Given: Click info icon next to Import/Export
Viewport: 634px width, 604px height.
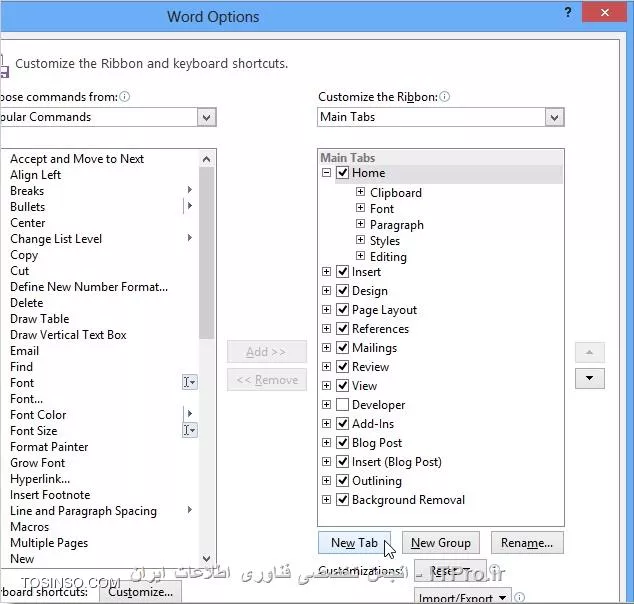Looking at the screenshot, I should (x=520, y=597).
